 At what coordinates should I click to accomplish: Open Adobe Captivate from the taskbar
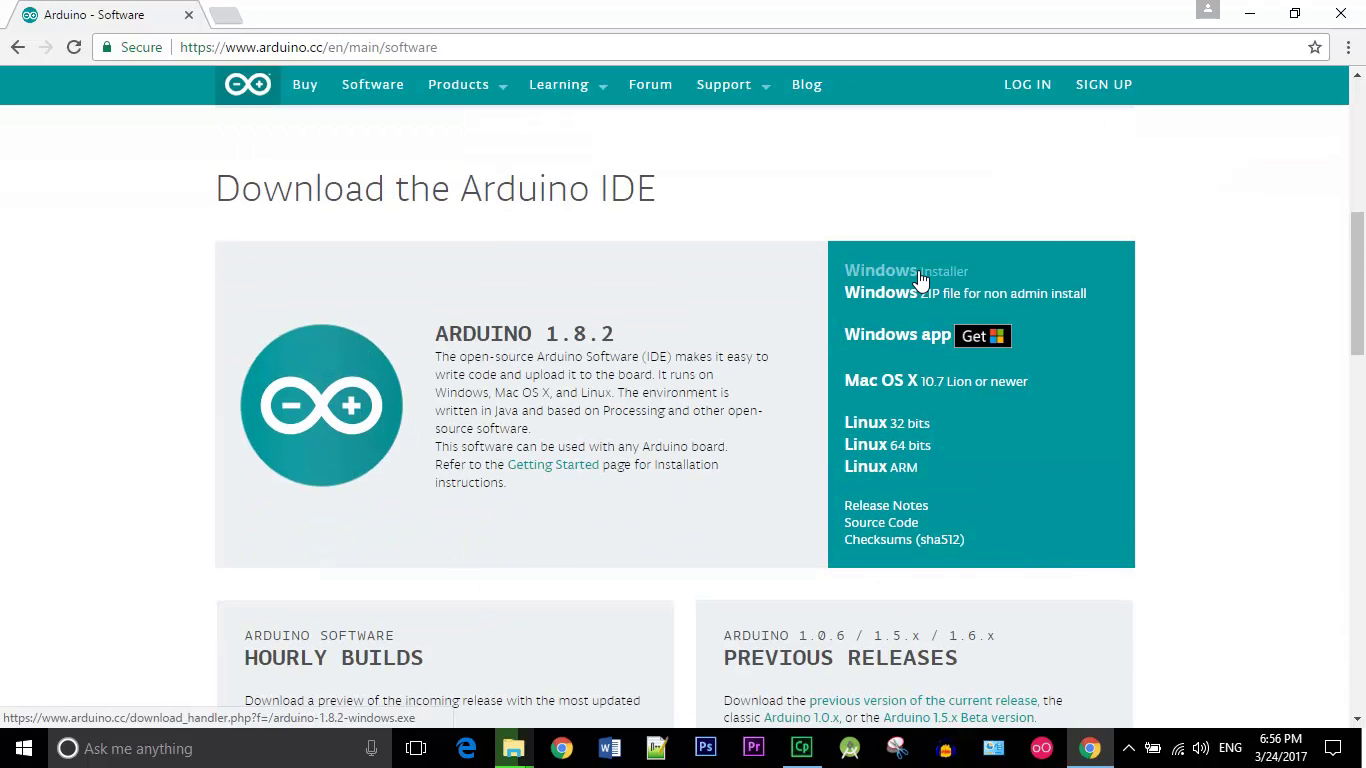tap(801, 748)
